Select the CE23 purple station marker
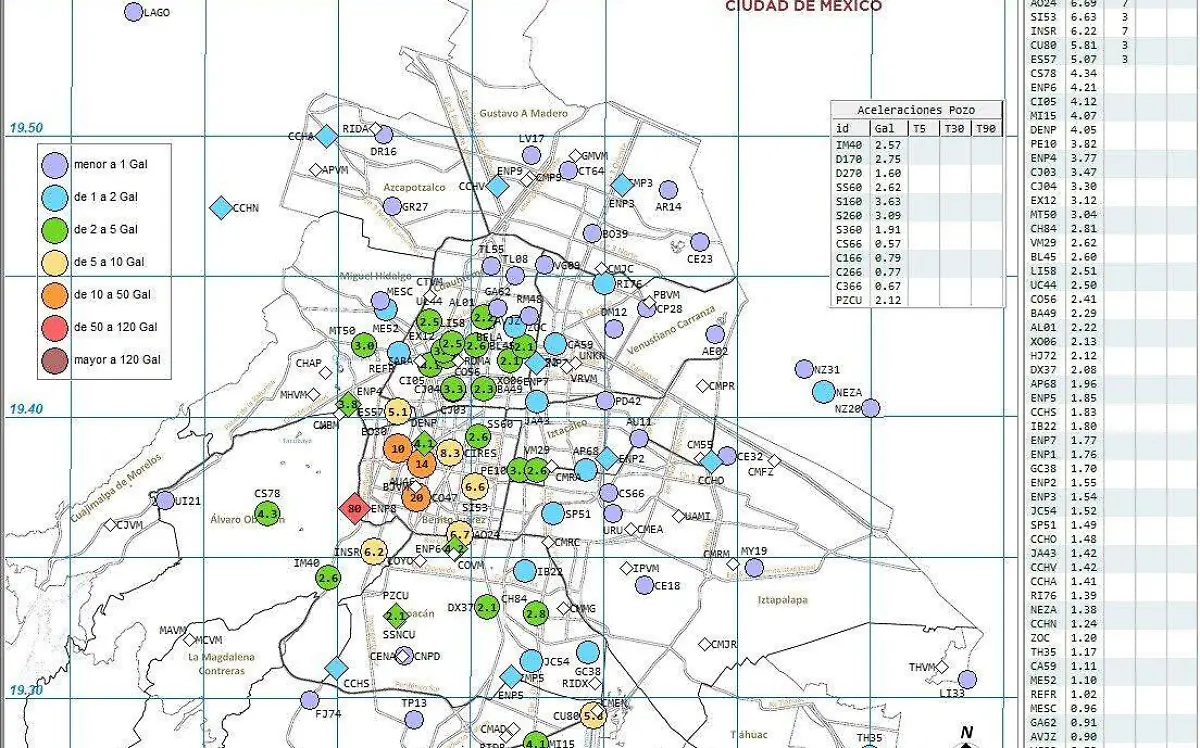Image resolution: width=1200 pixels, height=748 pixels. point(700,242)
